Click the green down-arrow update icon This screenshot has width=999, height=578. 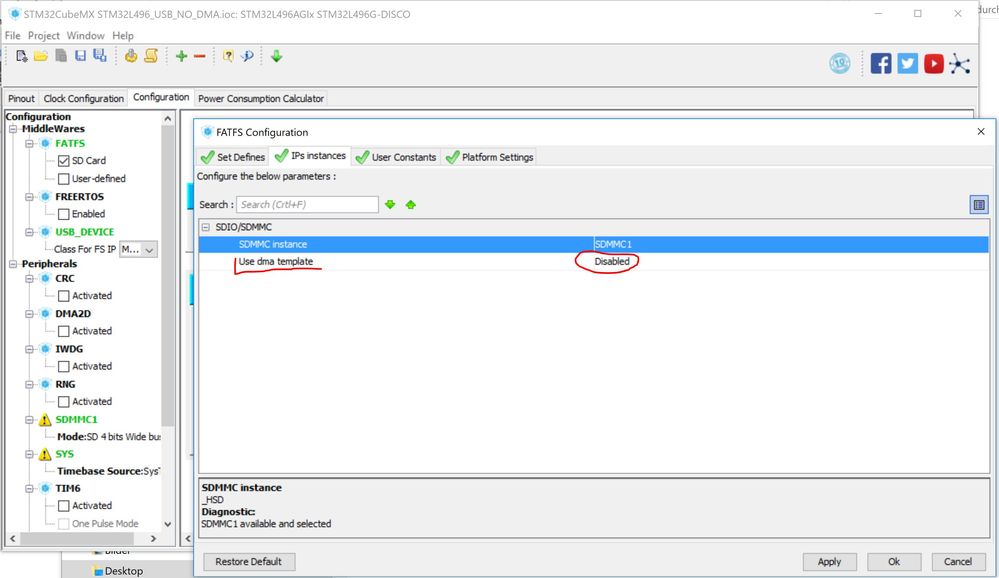pos(277,56)
